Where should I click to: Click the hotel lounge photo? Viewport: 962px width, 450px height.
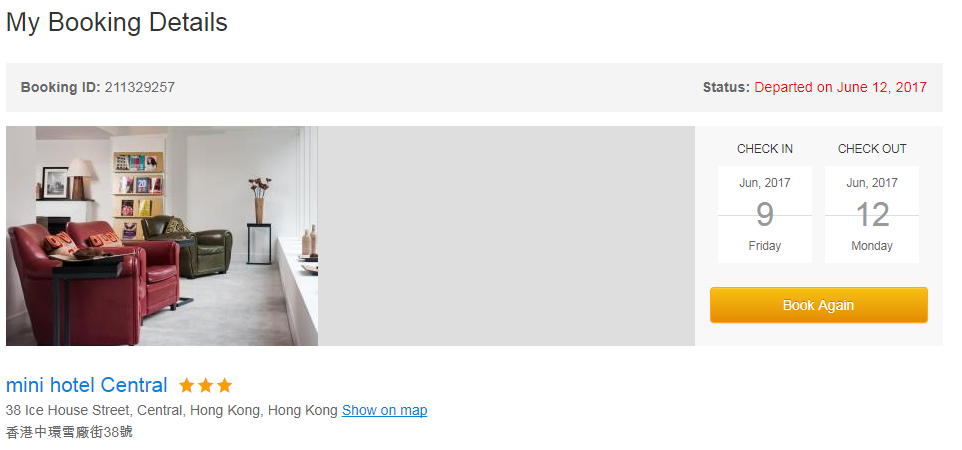[162, 236]
